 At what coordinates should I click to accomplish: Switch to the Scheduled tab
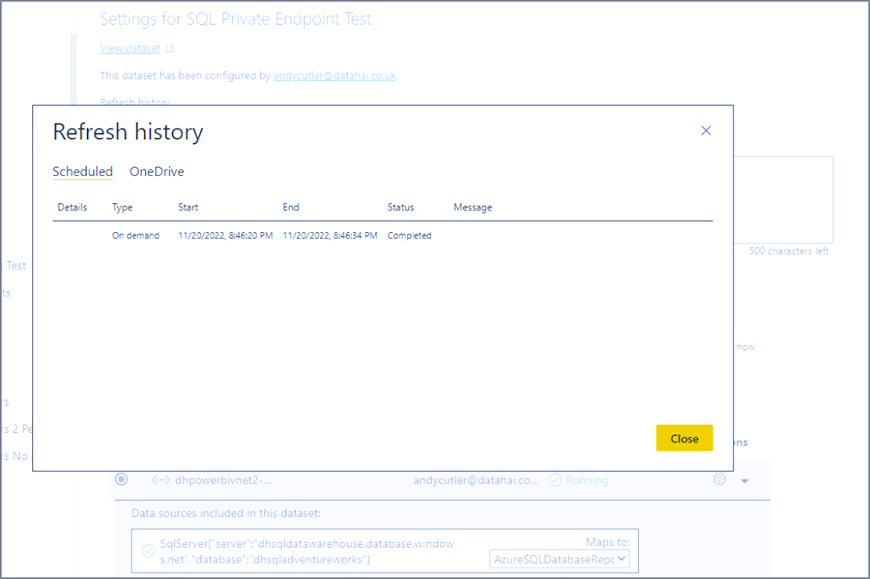coord(83,171)
